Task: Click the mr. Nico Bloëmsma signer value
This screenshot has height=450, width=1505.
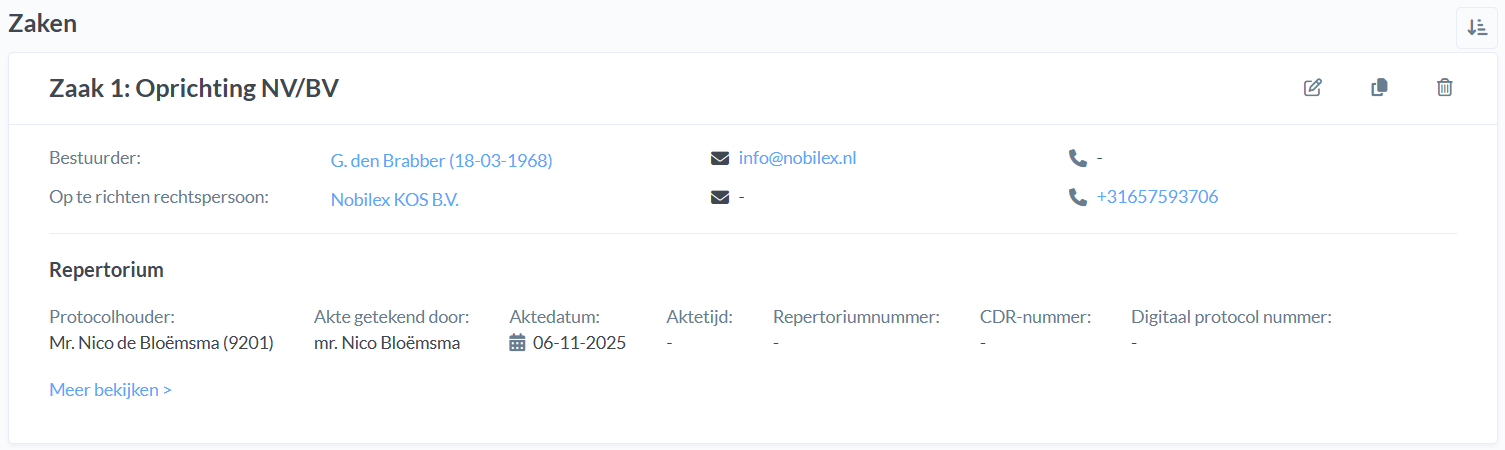Action: click(x=387, y=343)
